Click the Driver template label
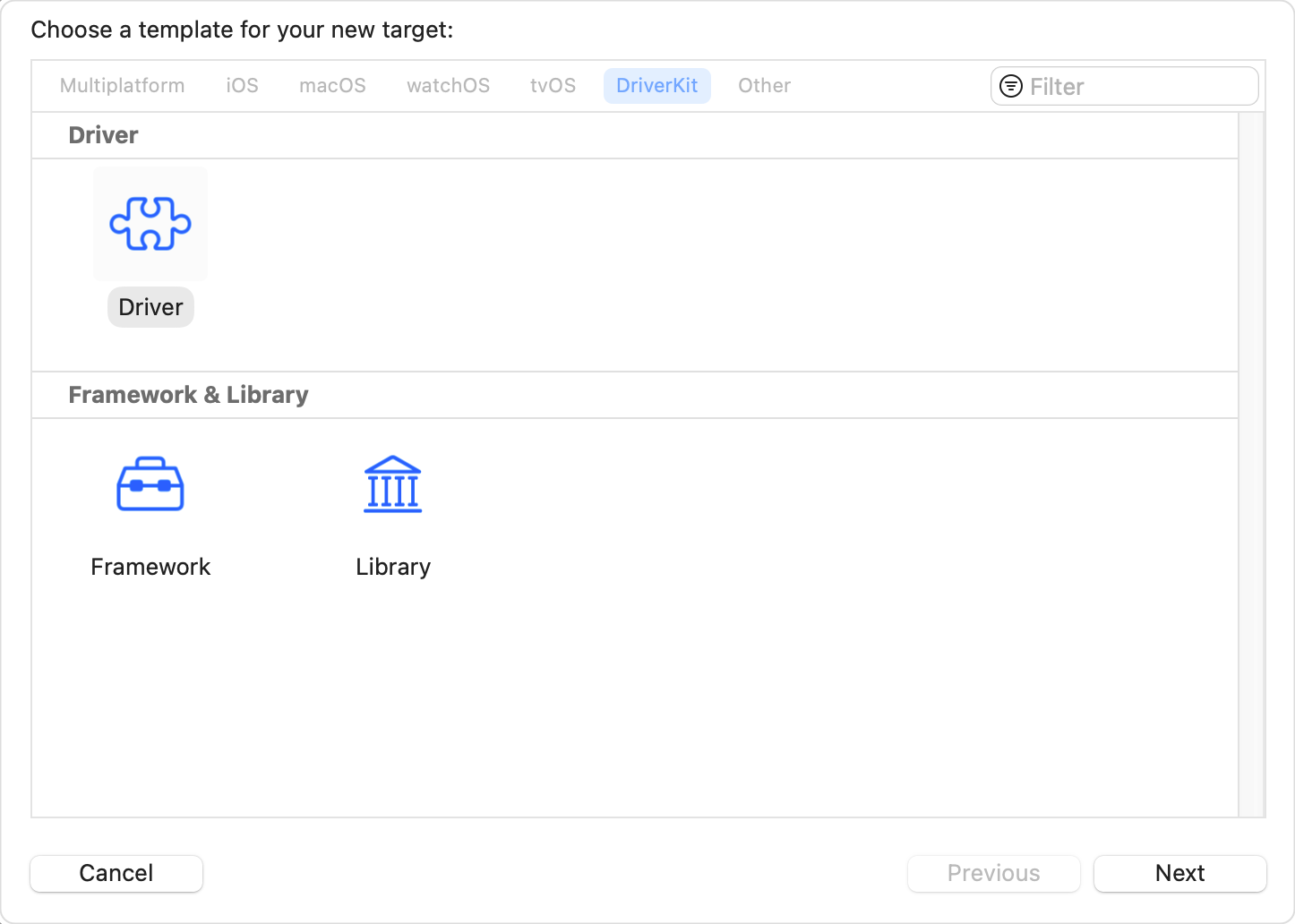This screenshot has width=1295, height=924. click(150, 307)
